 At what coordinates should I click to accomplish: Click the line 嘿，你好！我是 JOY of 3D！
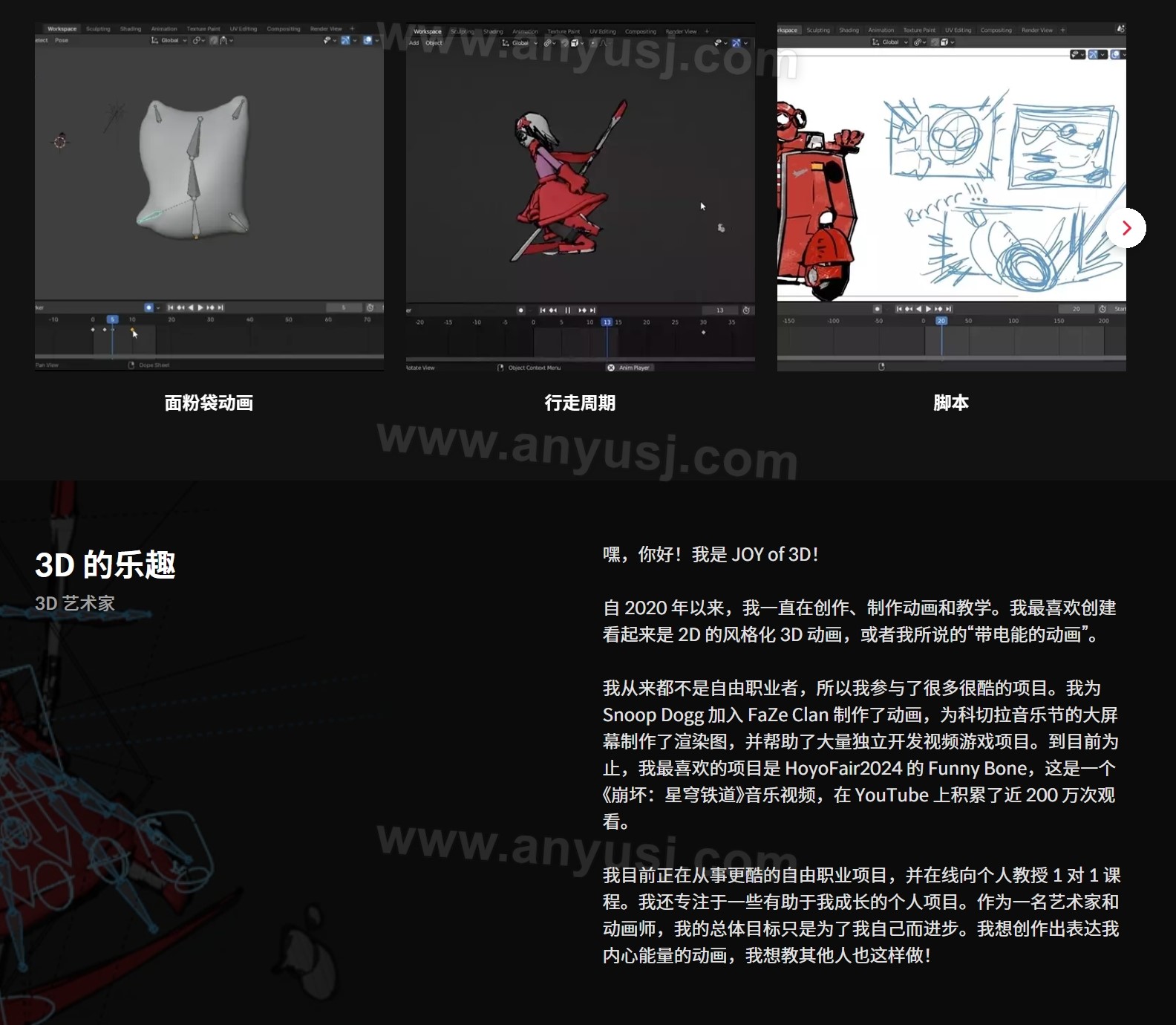[711, 554]
